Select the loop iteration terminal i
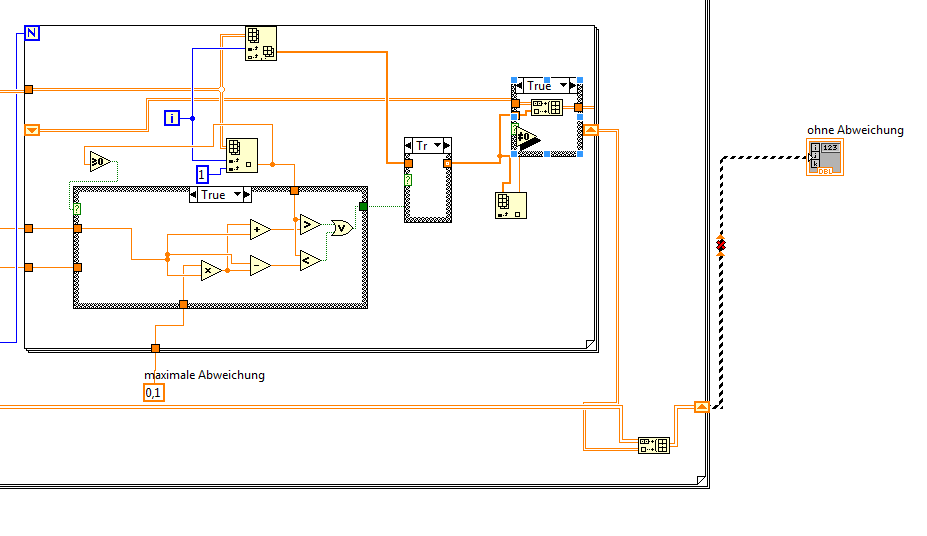 [x=171, y=118]
